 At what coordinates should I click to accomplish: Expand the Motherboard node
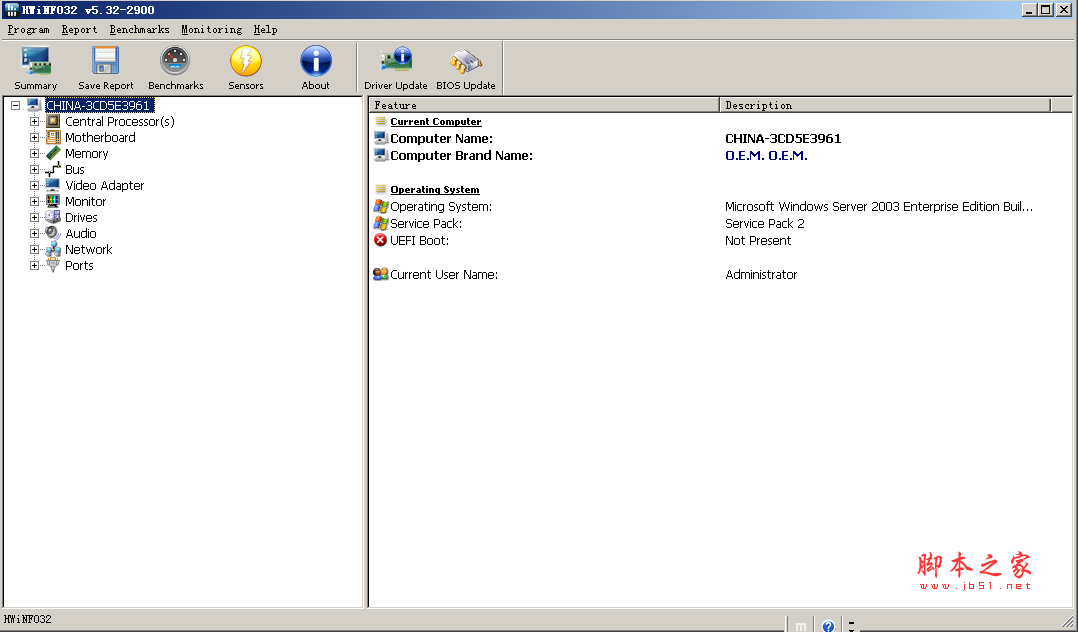34,138
